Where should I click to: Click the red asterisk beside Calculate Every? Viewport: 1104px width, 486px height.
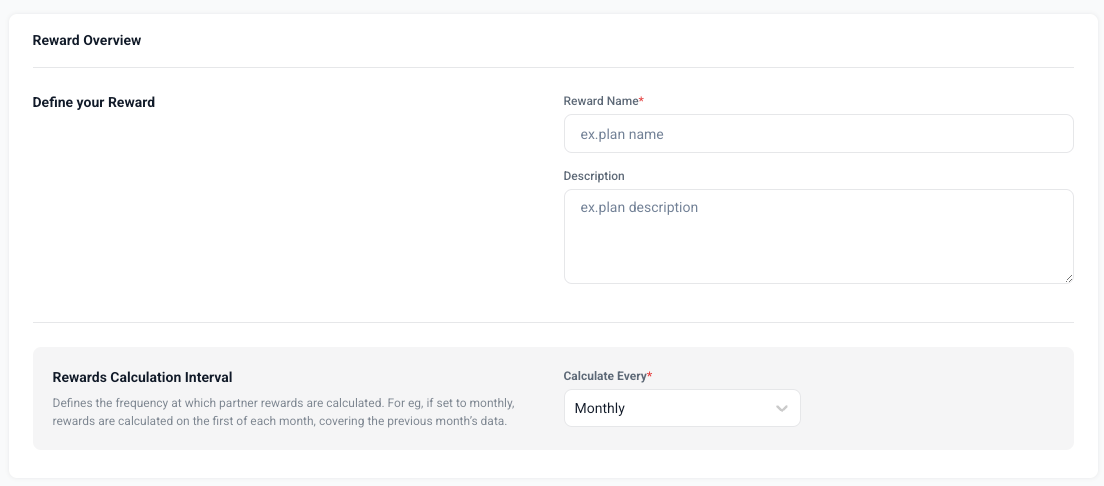[x=650, y=376]
